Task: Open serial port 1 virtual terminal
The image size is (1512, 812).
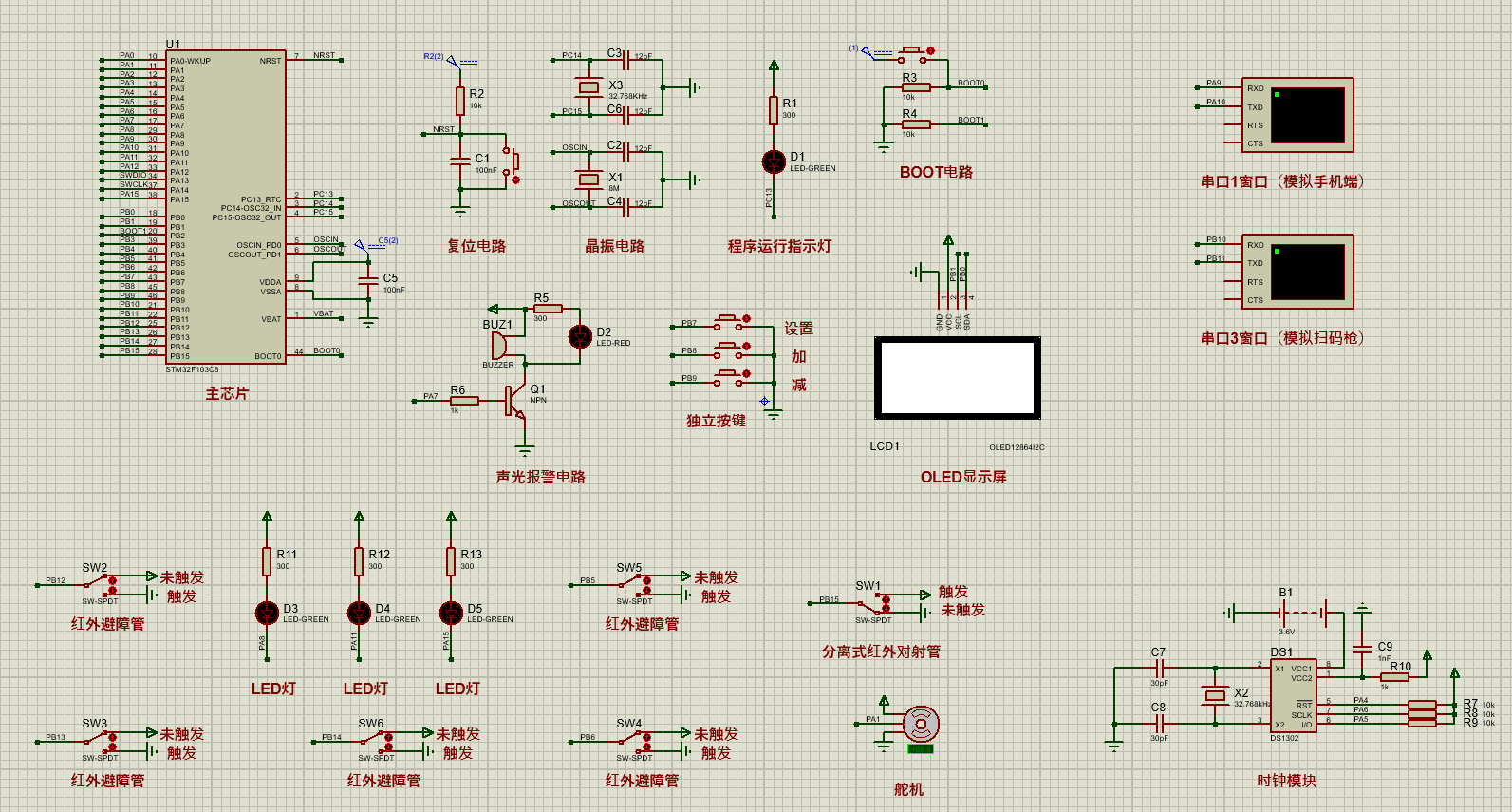Action: point(1297,115)
